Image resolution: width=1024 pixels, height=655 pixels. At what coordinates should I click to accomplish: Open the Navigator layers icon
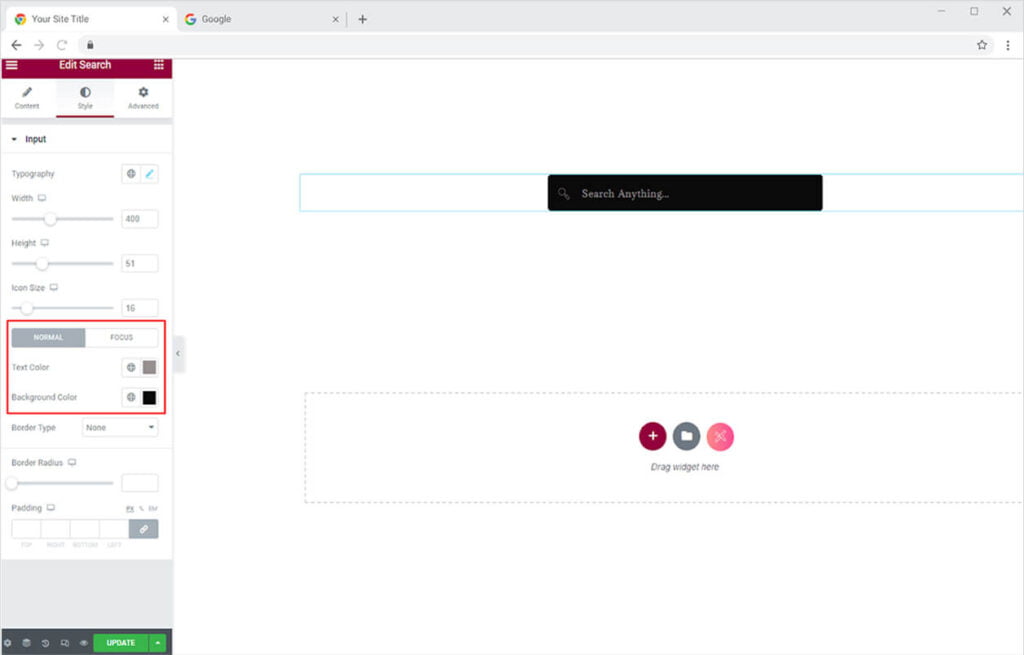pos(26,643)
